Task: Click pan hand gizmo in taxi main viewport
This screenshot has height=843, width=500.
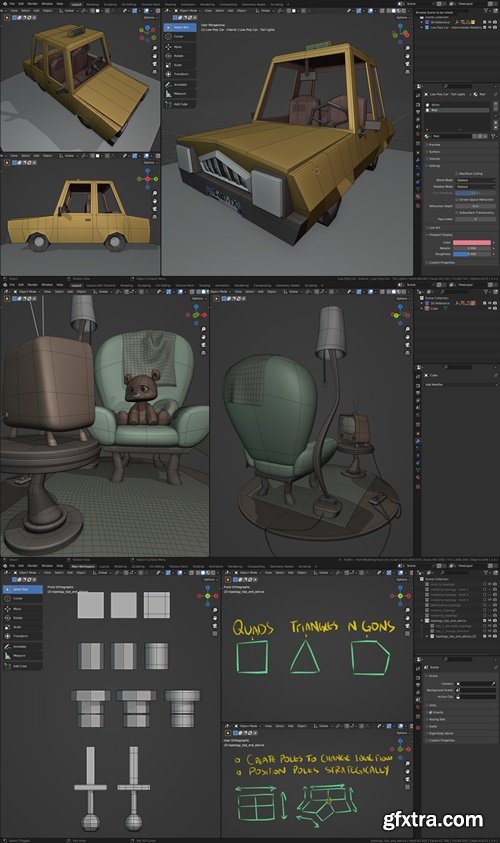Action: (408, 55)
